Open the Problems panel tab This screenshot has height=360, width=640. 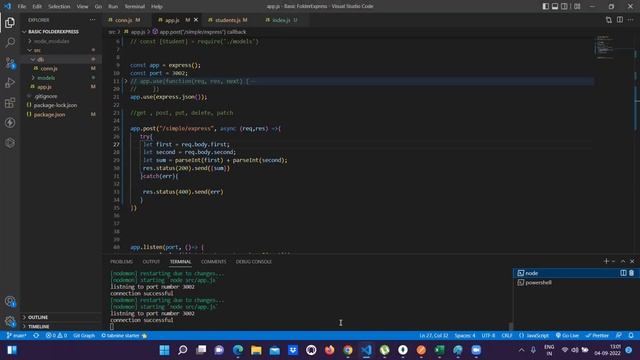(x=122, y=262)
